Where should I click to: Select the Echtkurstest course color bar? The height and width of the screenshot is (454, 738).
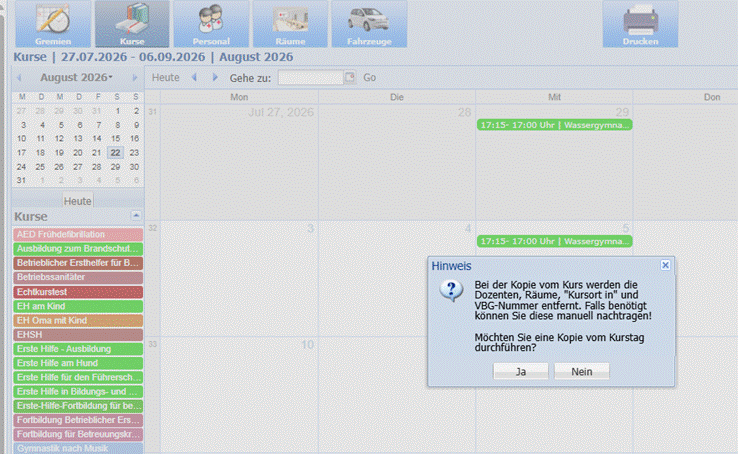pos(78,292)
